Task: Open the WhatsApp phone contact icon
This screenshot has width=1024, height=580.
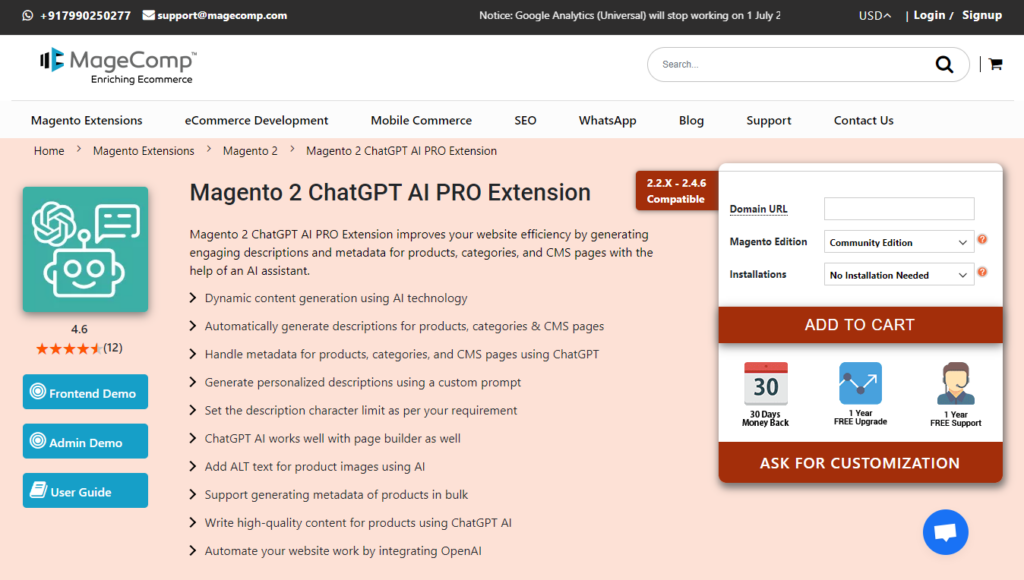Action: [x=28, y=15]
